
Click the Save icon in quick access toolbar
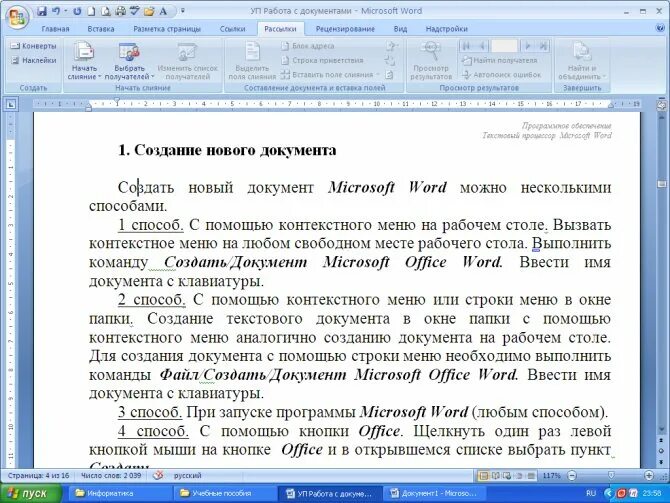41,11
